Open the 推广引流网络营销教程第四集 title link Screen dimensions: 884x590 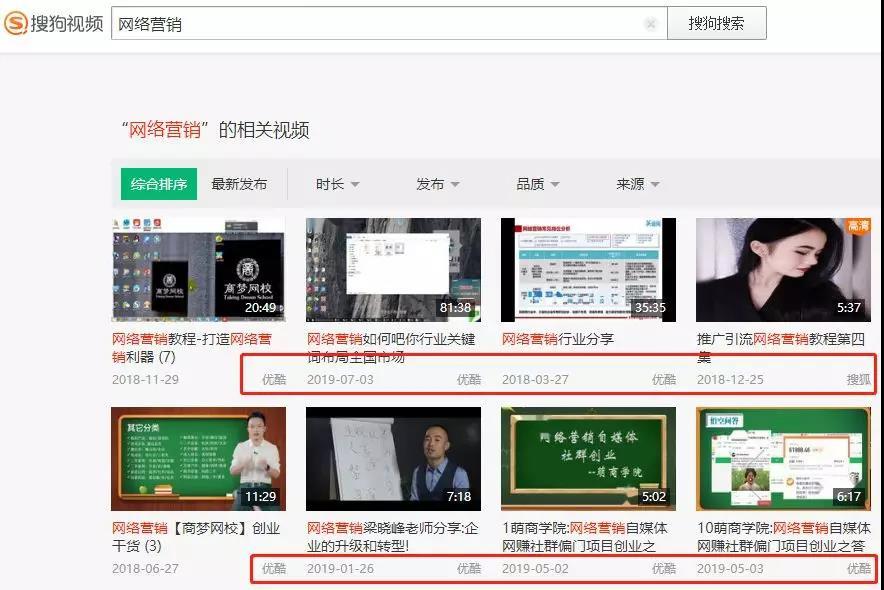pyautogui.click(x=781, y=348)
